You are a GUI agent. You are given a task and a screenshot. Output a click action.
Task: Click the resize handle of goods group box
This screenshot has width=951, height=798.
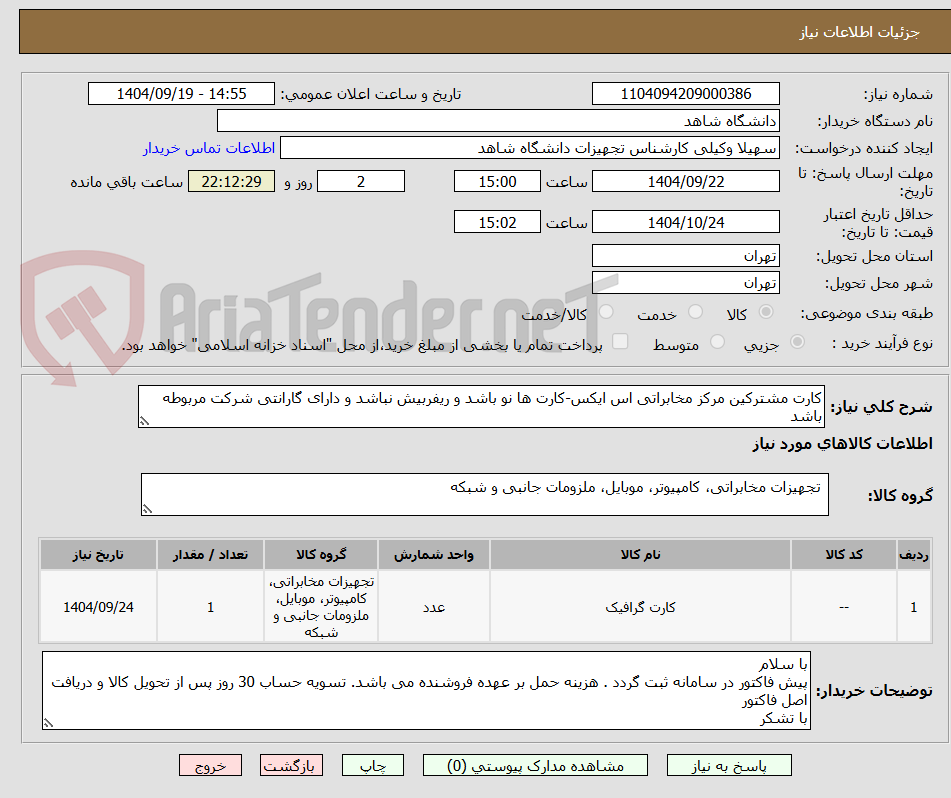click(147, 509)
